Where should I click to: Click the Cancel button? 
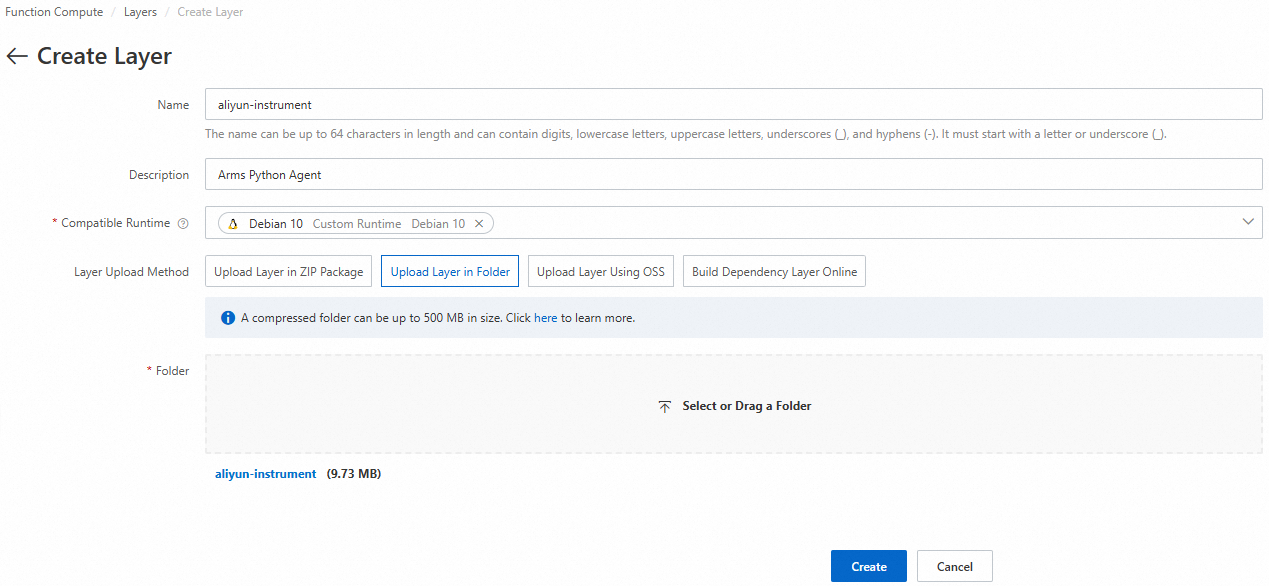click(954, 566)
